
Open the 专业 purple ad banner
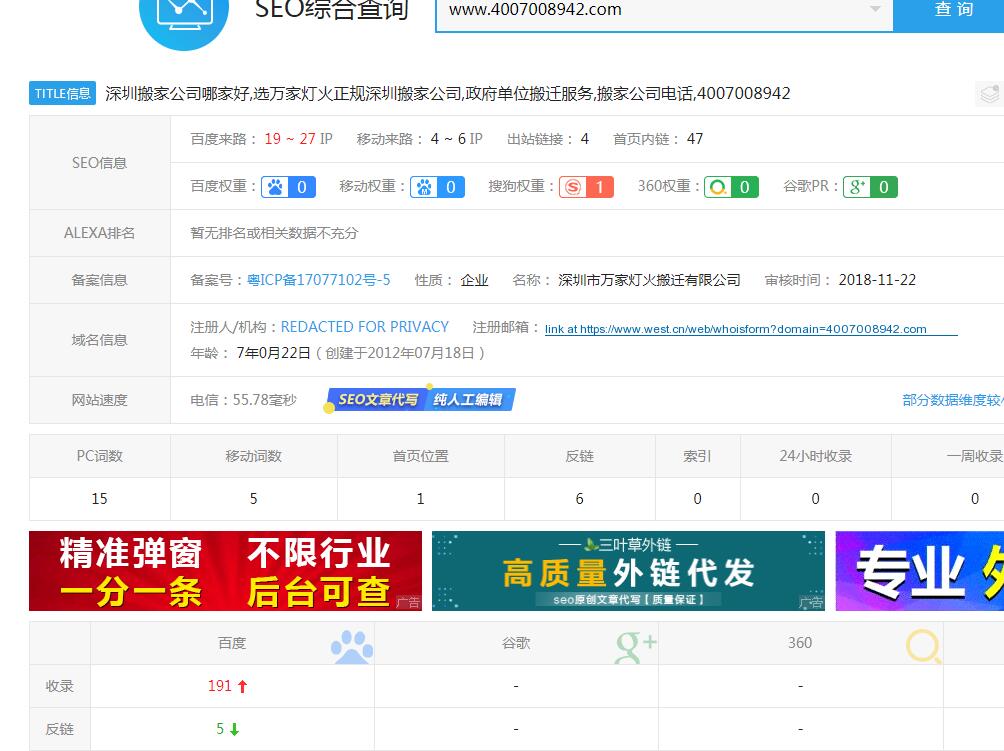(919, 570)
